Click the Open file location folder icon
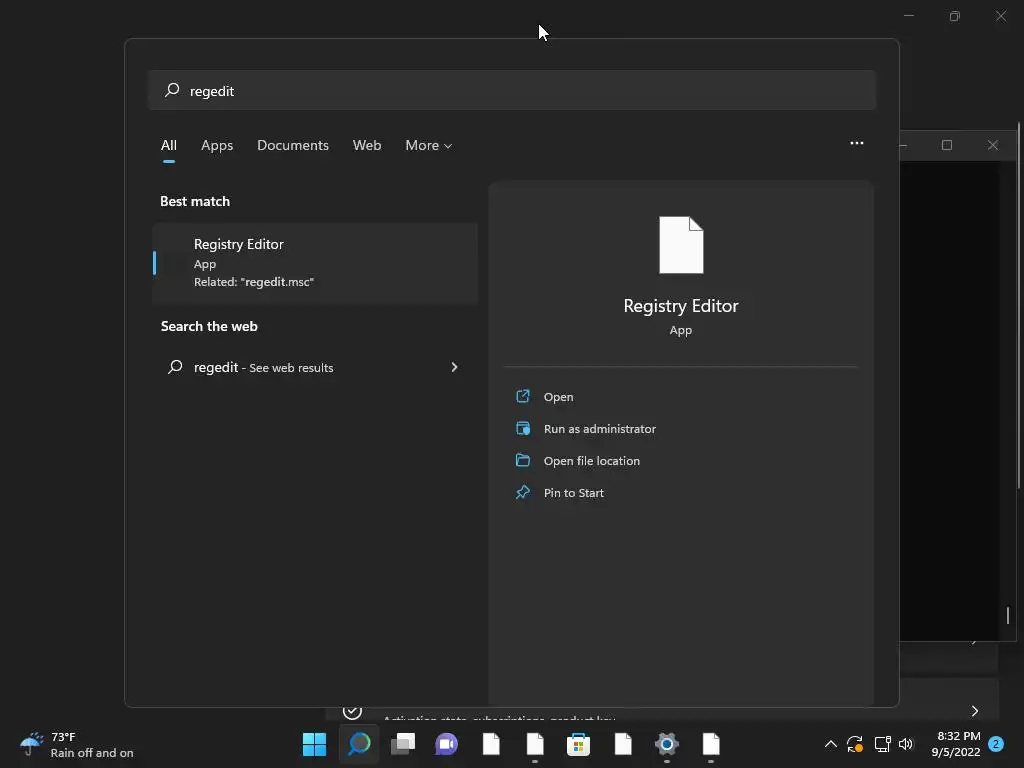The height and width of the screenshot is (768, 1024). coord(523,460)
